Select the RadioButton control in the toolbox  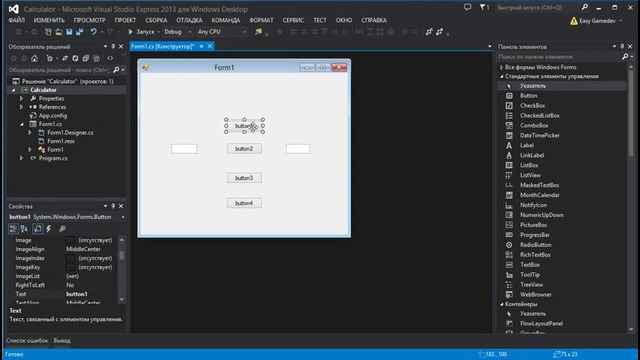[536, 245]
